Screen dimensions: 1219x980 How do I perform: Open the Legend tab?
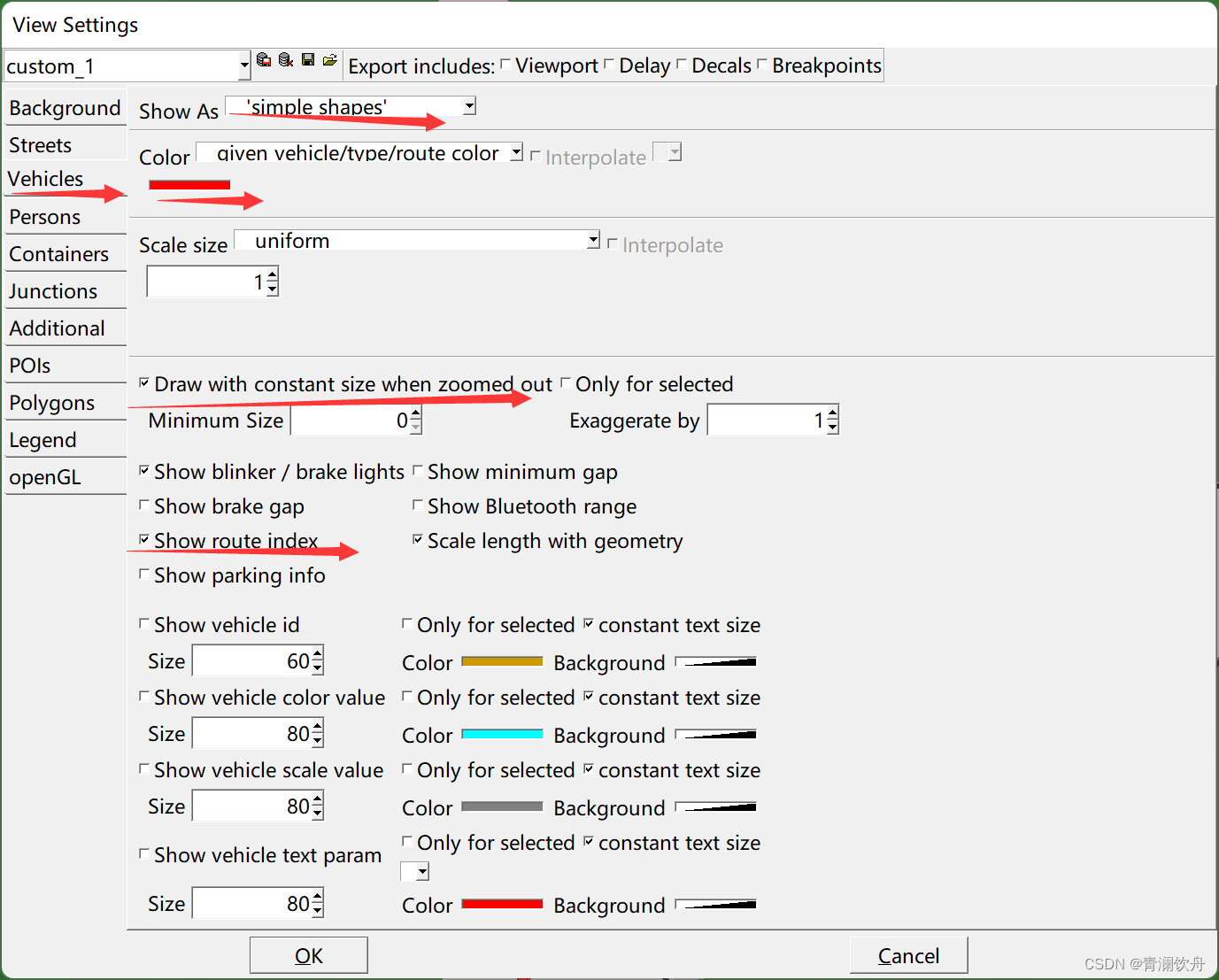point(66,440)
